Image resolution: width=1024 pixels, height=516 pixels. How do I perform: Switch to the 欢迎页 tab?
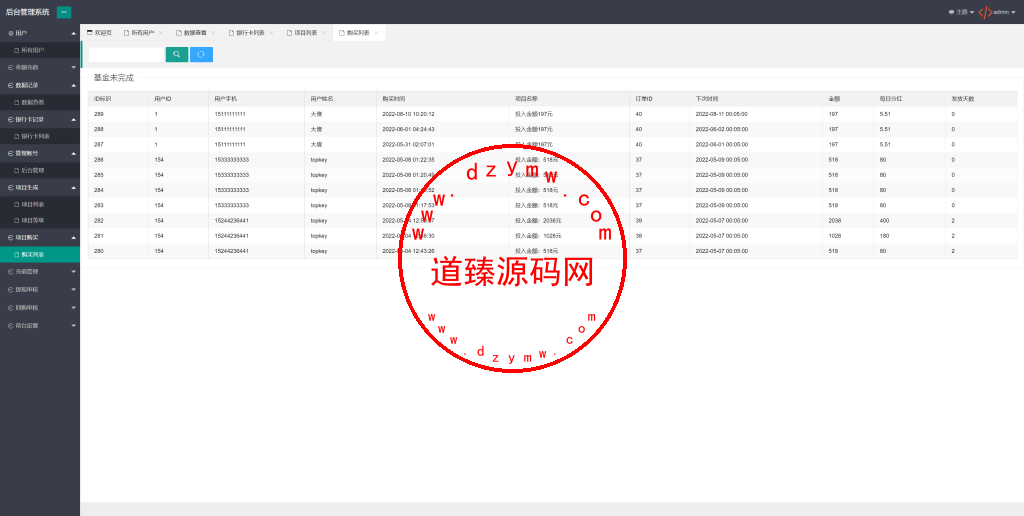tap(99, 33)
